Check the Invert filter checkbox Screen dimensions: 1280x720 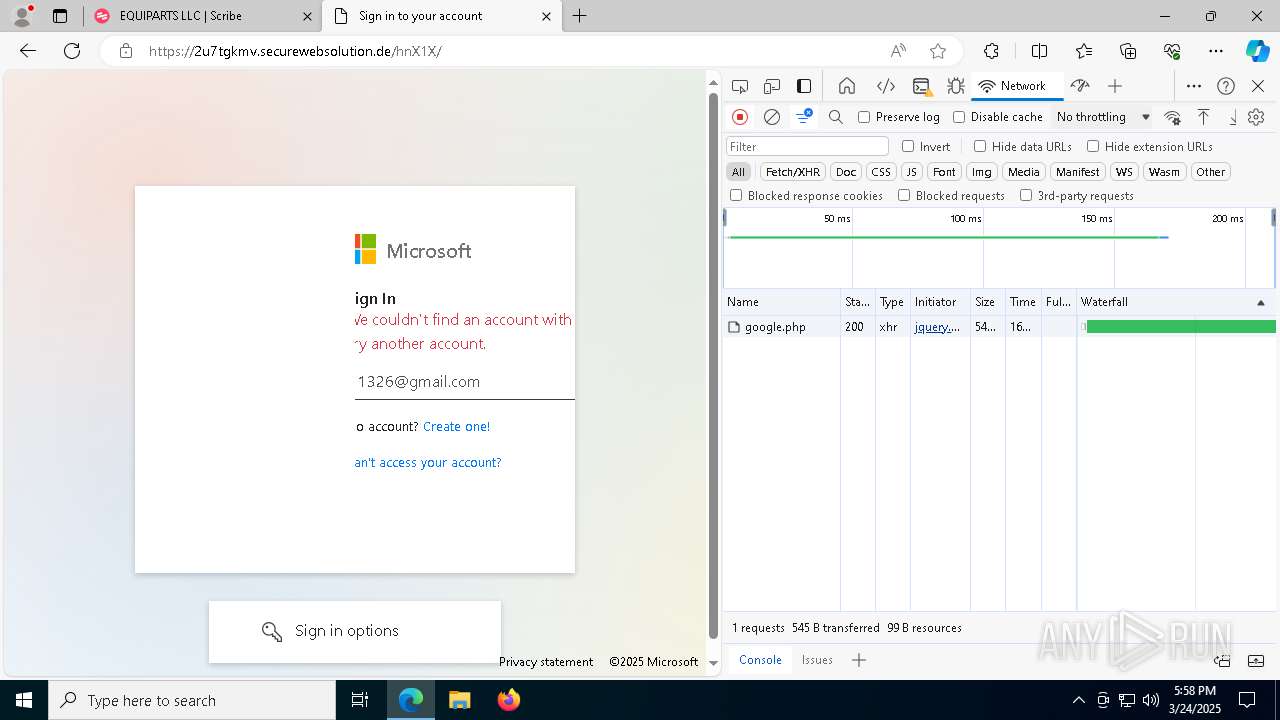(908, 146)
